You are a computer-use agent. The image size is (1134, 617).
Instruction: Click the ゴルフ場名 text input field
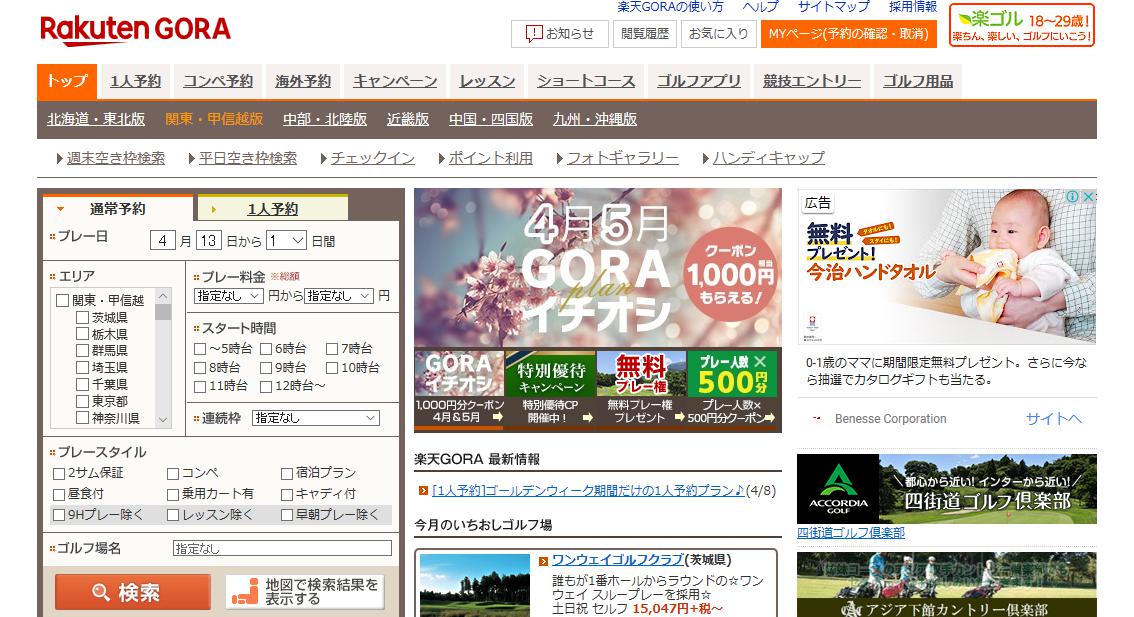(x=281, y=548)
